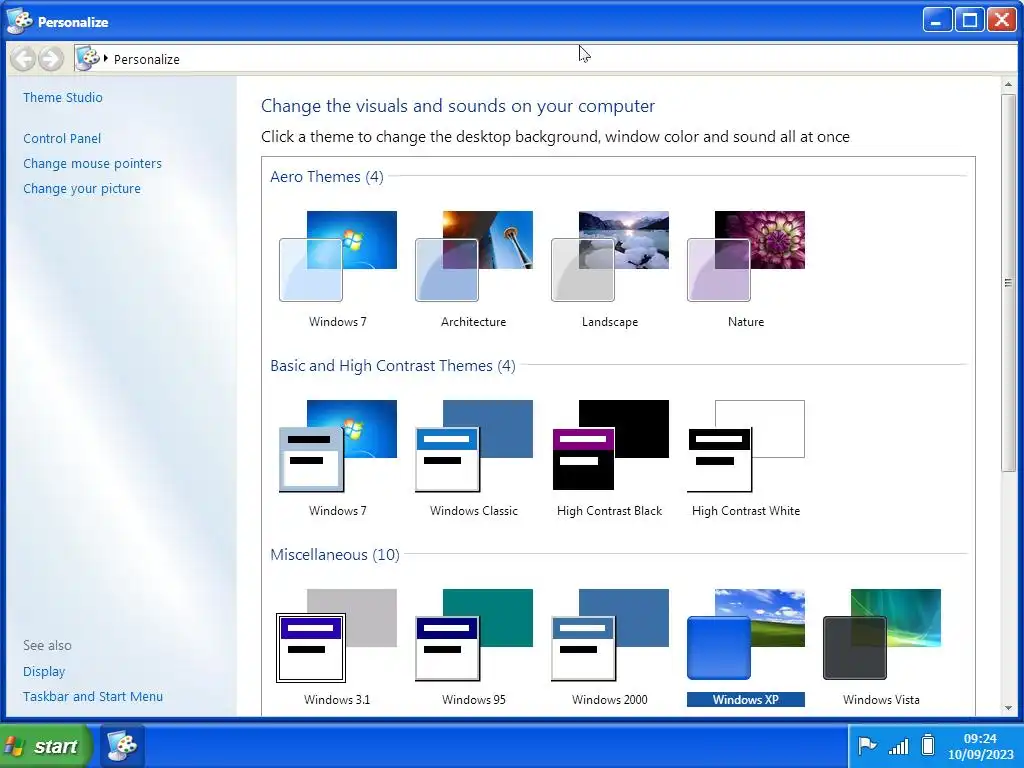The image size is (1024, 768).
Task: Click the network signal tray icon
Action: [x=899, y=746]
